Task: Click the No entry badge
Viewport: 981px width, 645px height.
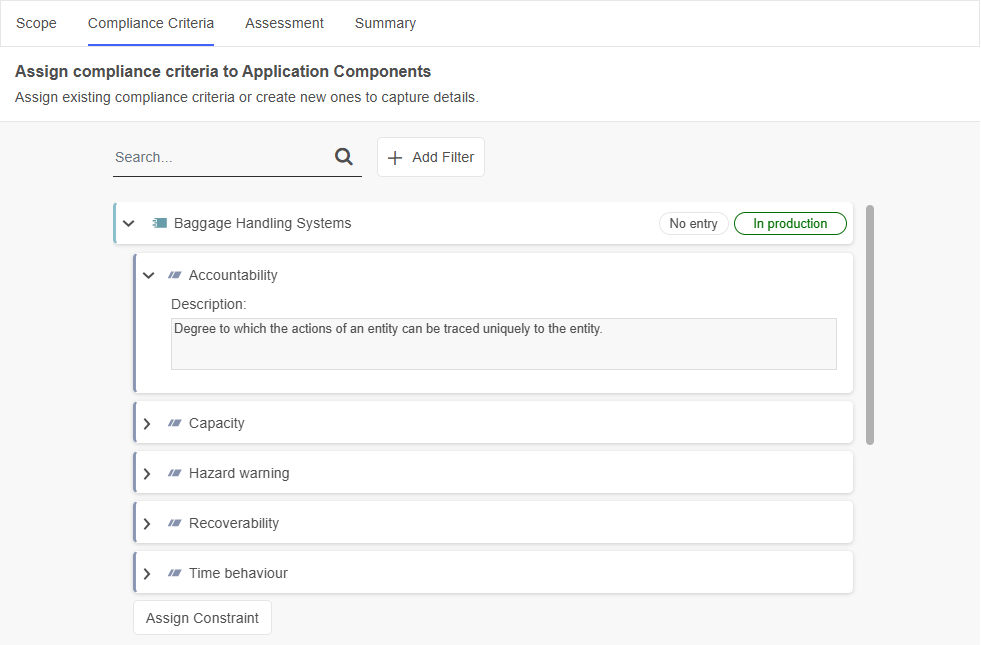Action: click(693, 223)
